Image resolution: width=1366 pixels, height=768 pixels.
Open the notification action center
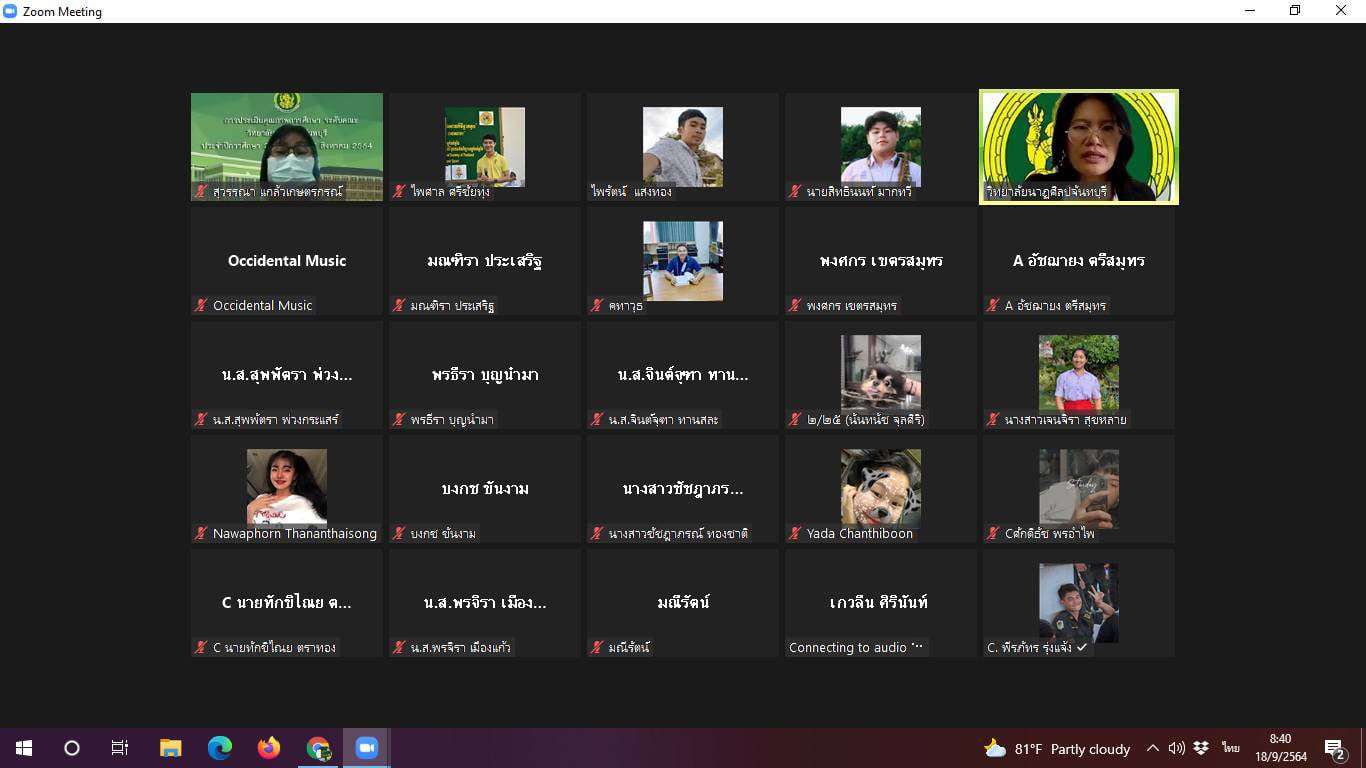pyautogui.click(x=1334, y=749)
